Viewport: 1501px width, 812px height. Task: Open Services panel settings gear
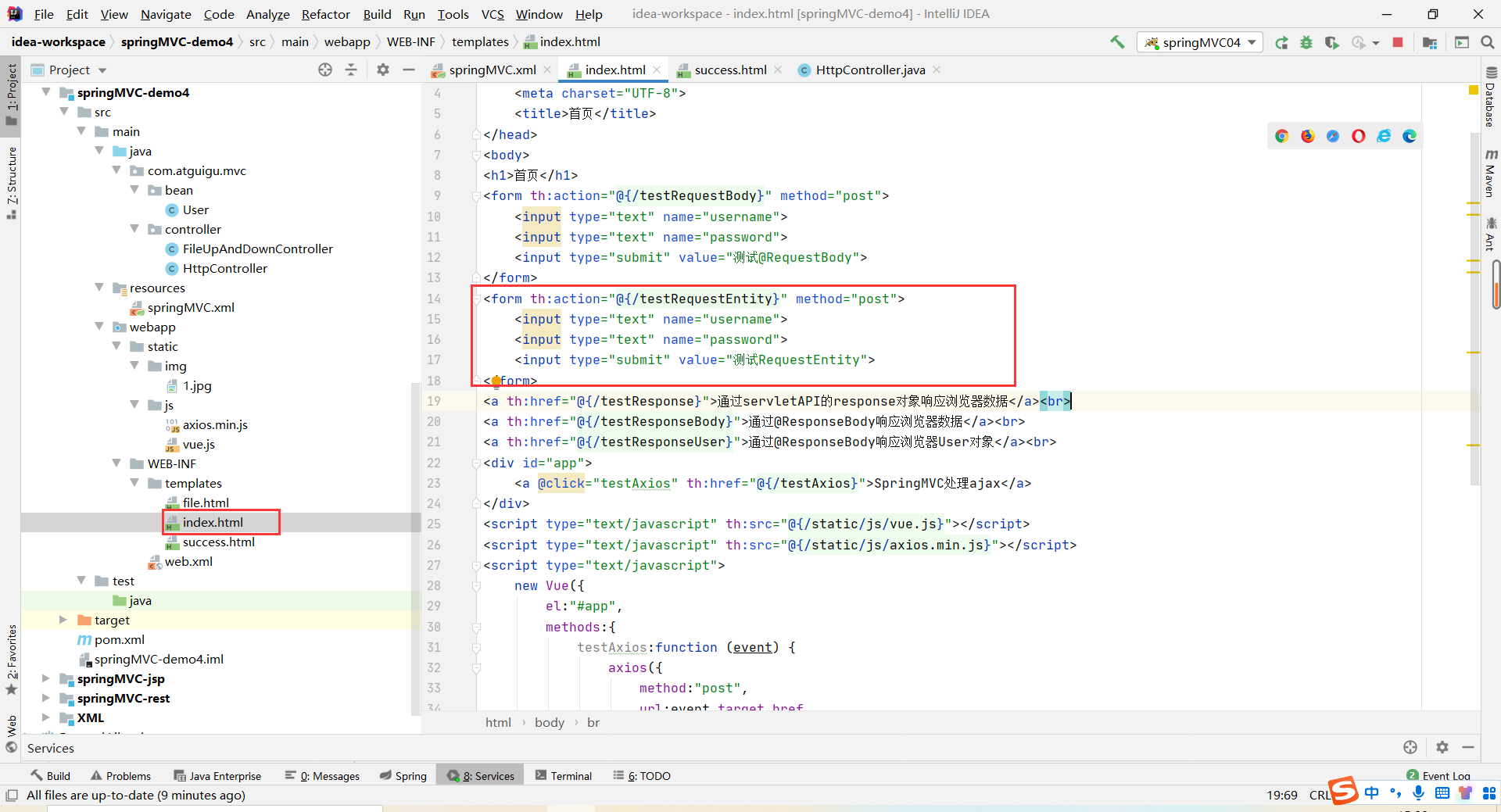(x=1442, y=747)
